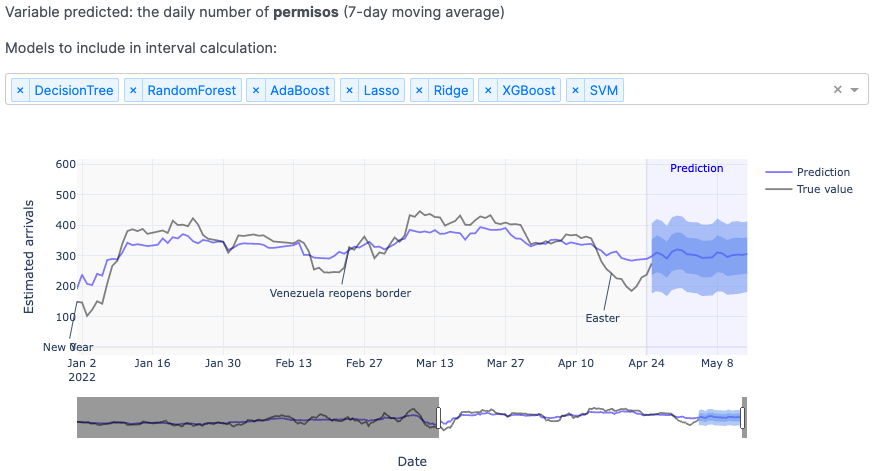Click the May 8 x-axis tick label
872x471 pixels.
click(717, 363)
